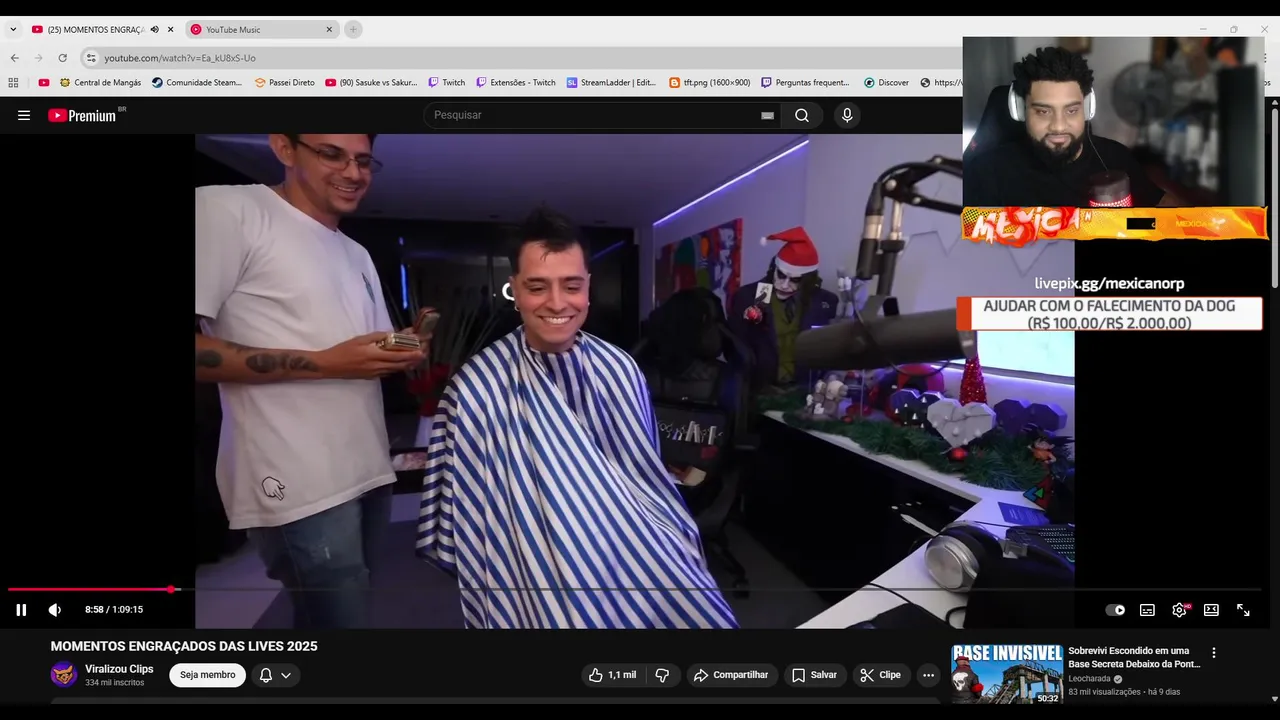Mute the video volume speaker icon

click(x=55, y=610)
